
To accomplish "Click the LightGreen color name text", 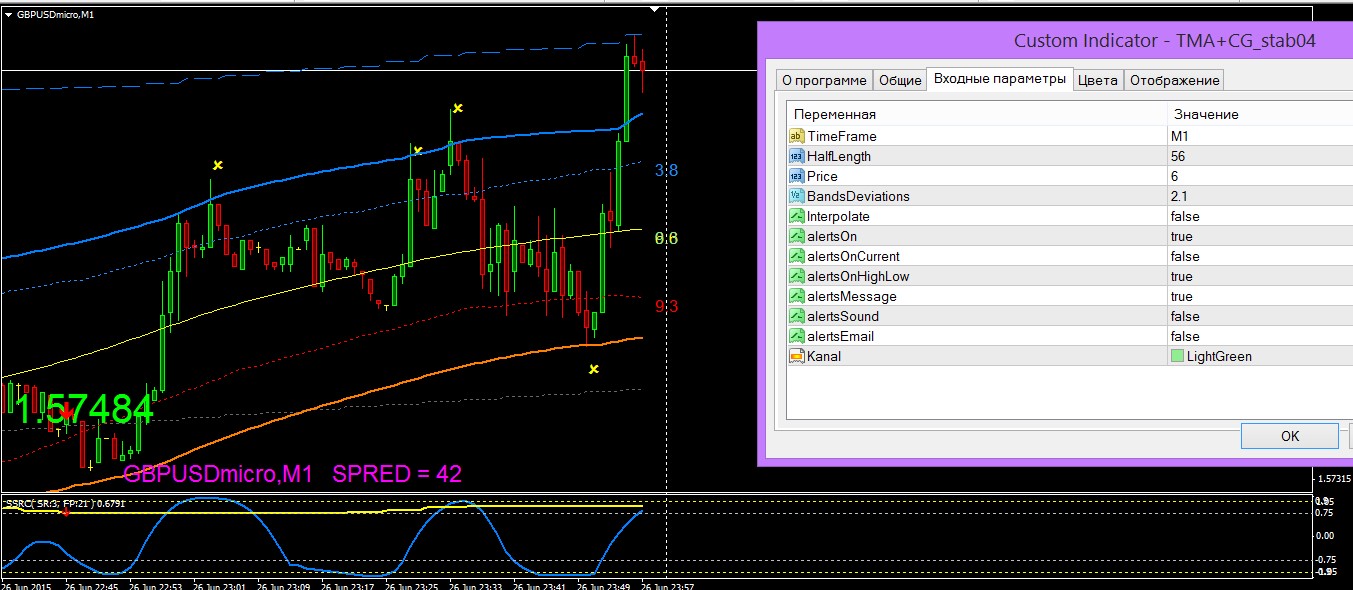I will tap(1219, 356).
